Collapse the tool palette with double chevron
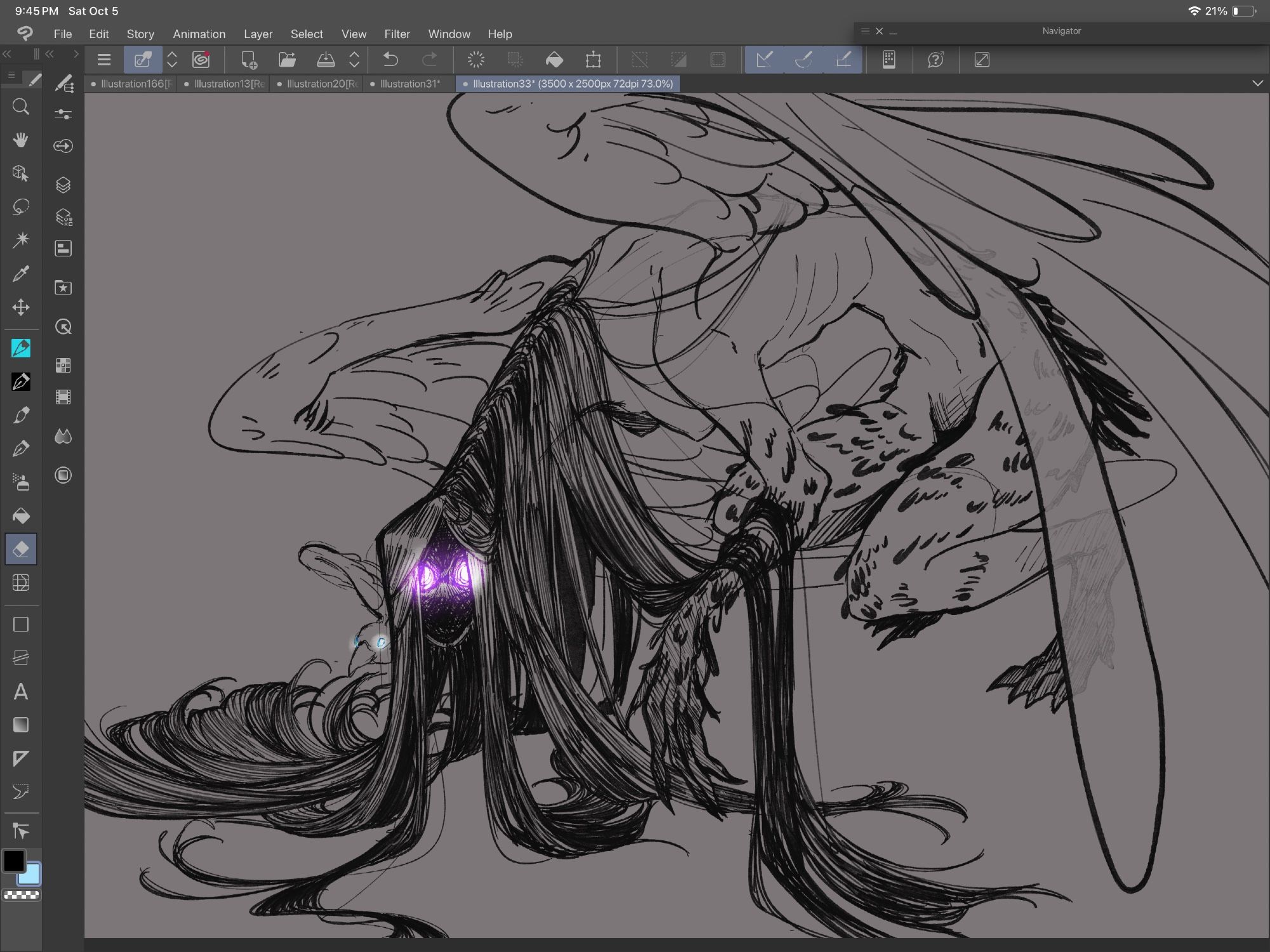1270x952 pixels. 7,54
